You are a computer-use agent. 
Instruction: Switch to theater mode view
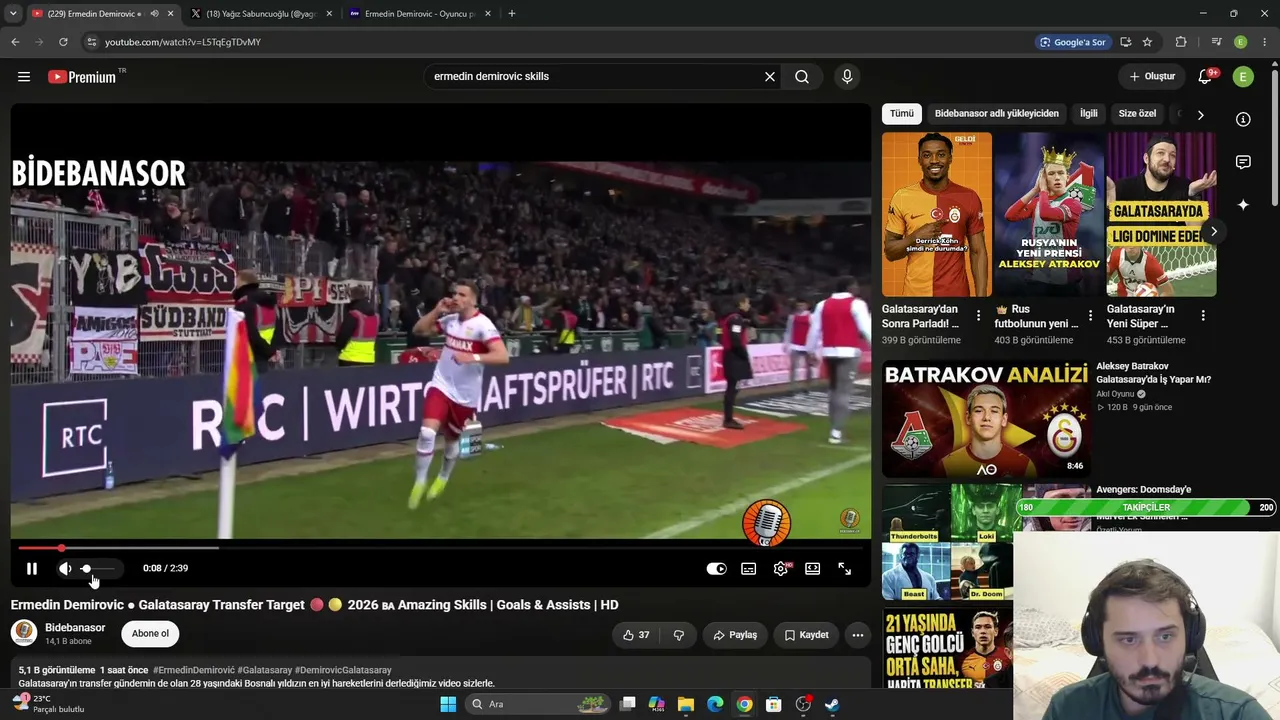[813, 569]
